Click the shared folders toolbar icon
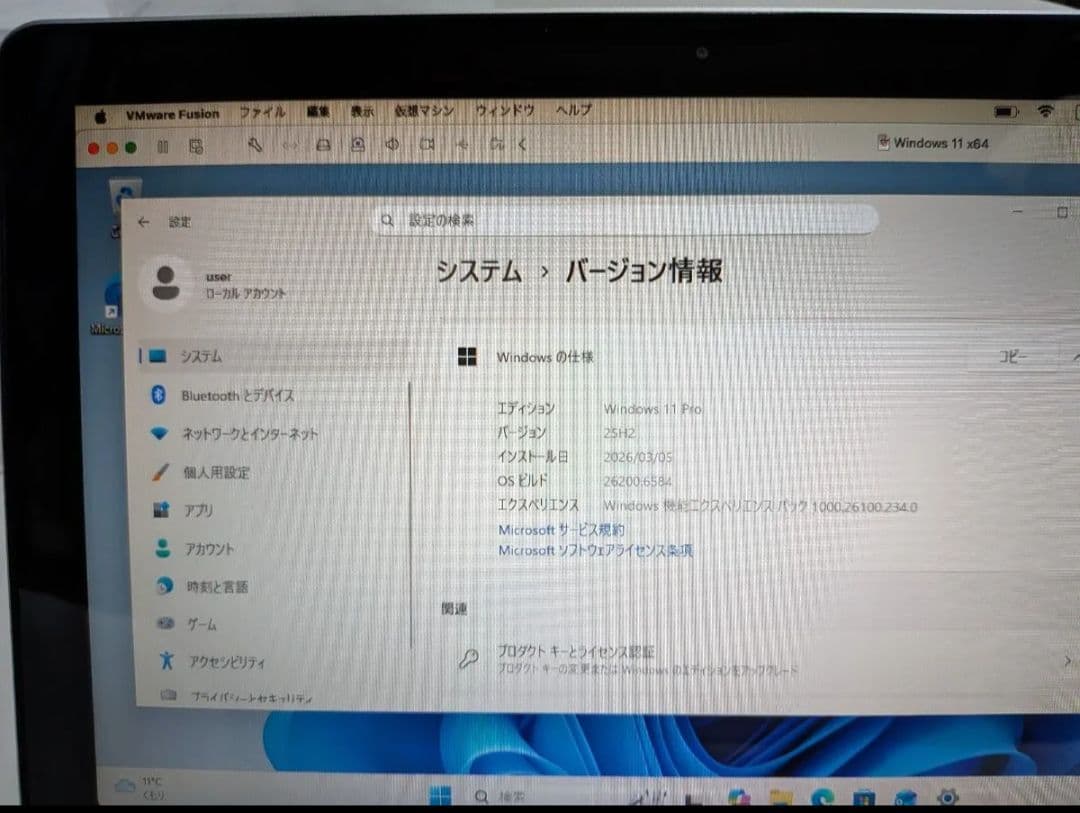The height and width of the screenshot is (813, 1080). [x=497, y=144]
